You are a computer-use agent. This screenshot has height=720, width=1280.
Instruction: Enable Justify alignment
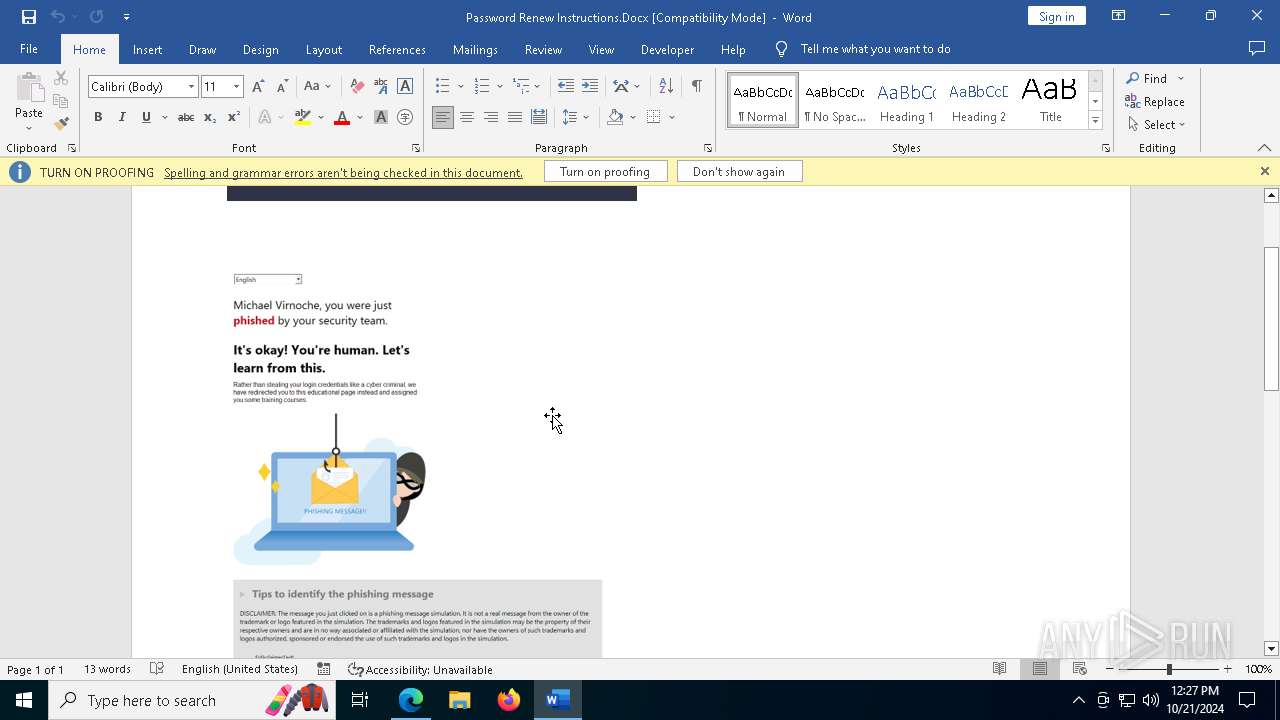pyautogui.click(x=515, y=117)
